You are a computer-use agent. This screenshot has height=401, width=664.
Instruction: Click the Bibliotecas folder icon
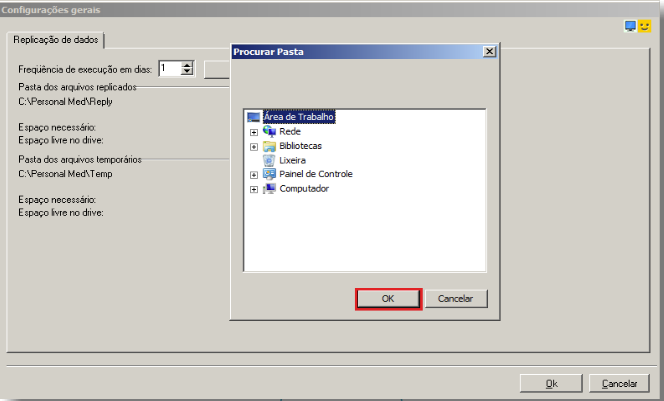click(269, 146)
